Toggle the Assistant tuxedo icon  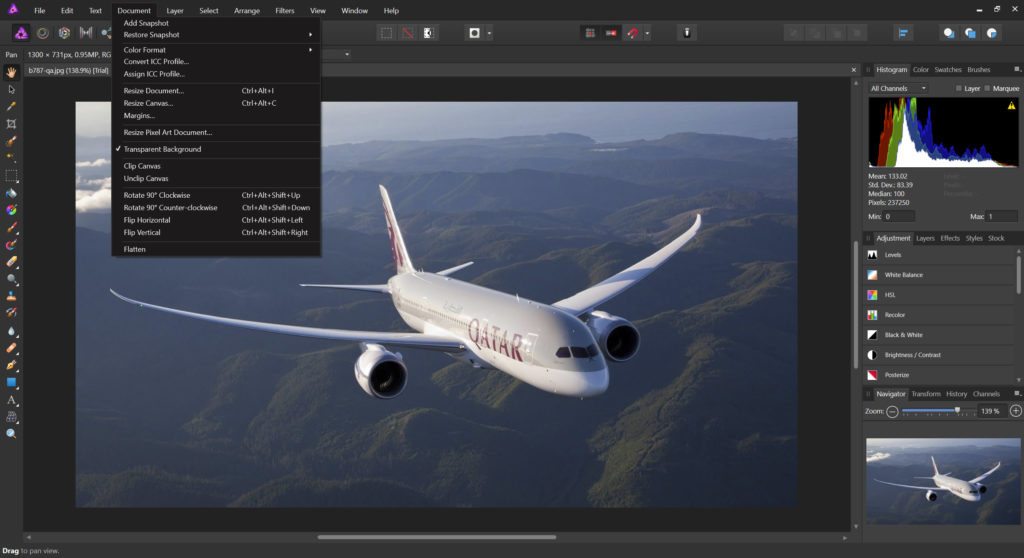coord(686,33)
